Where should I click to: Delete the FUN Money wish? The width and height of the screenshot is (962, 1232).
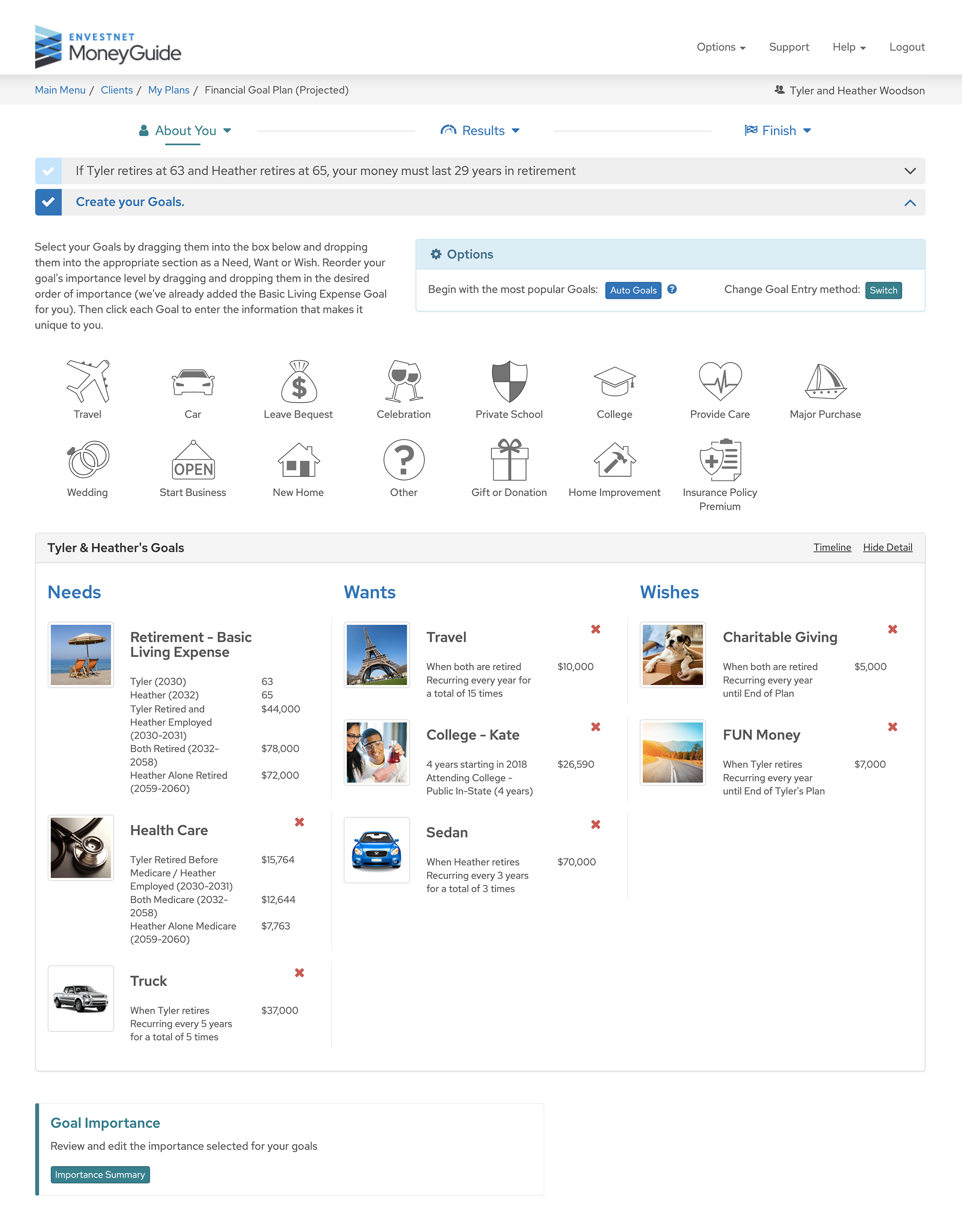893,727
